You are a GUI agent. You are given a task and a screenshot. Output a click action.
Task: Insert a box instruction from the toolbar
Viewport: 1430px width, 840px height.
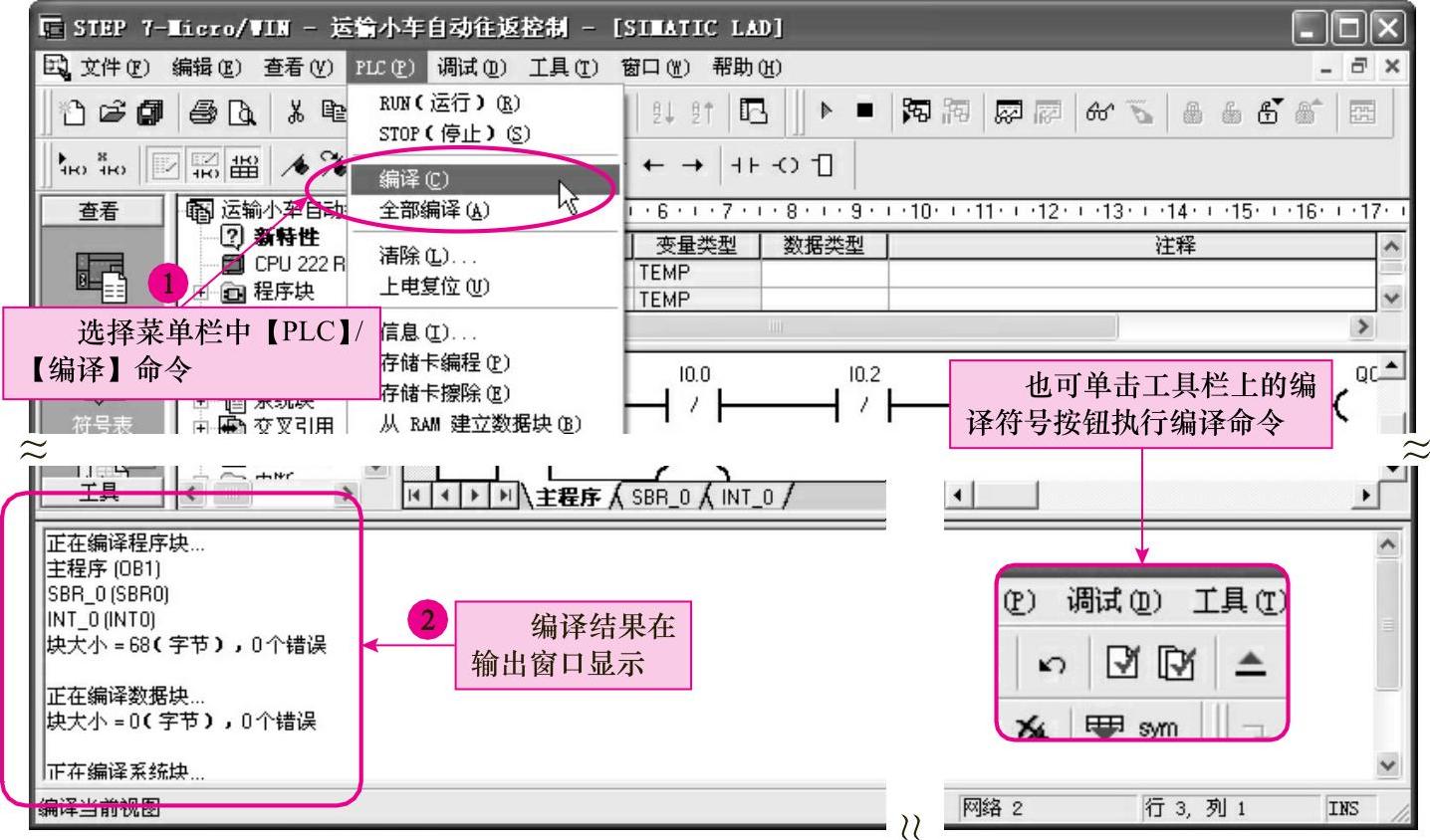tap(823, 165)
